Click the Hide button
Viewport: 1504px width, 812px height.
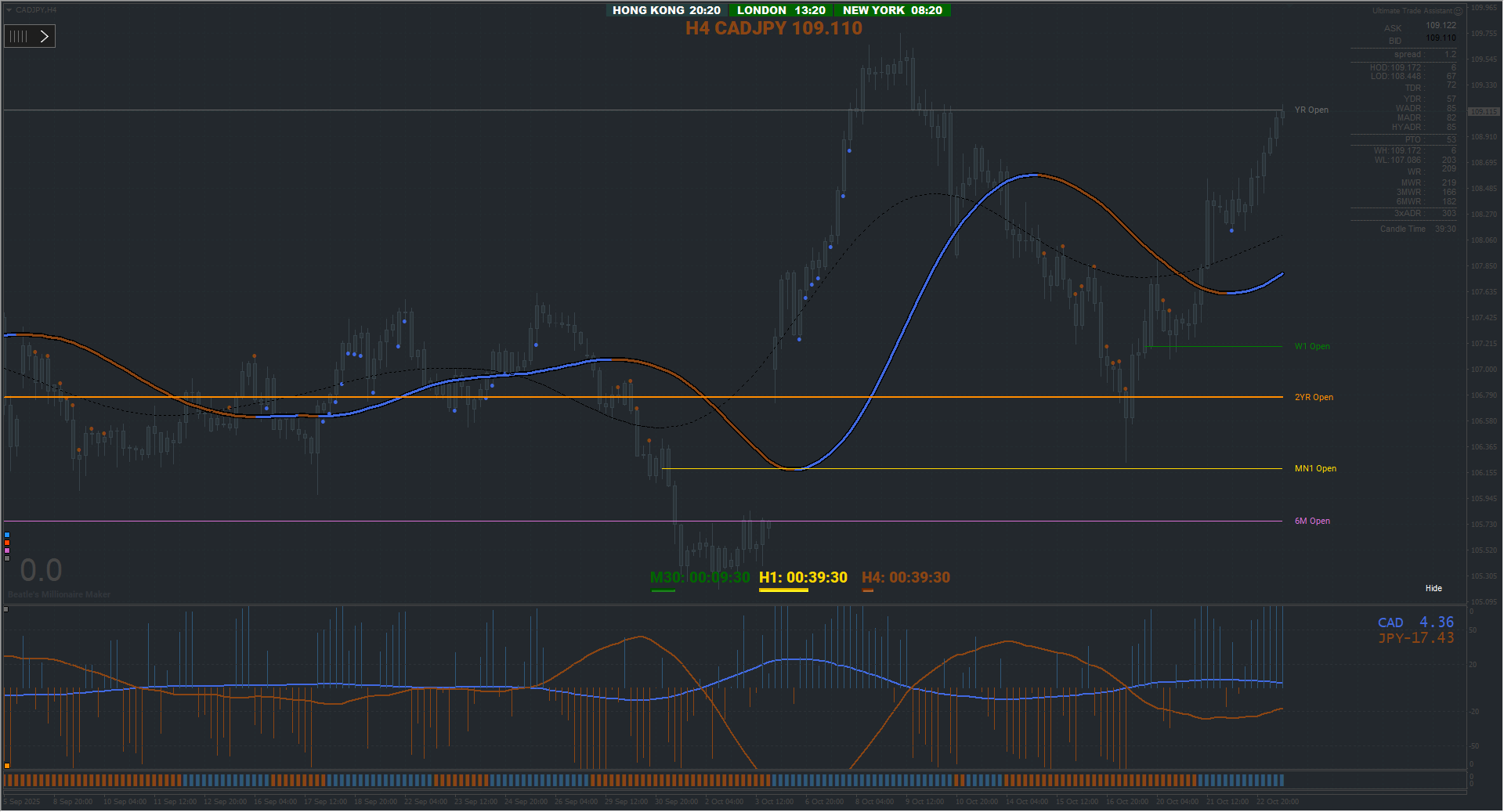tap(1433, 588)
